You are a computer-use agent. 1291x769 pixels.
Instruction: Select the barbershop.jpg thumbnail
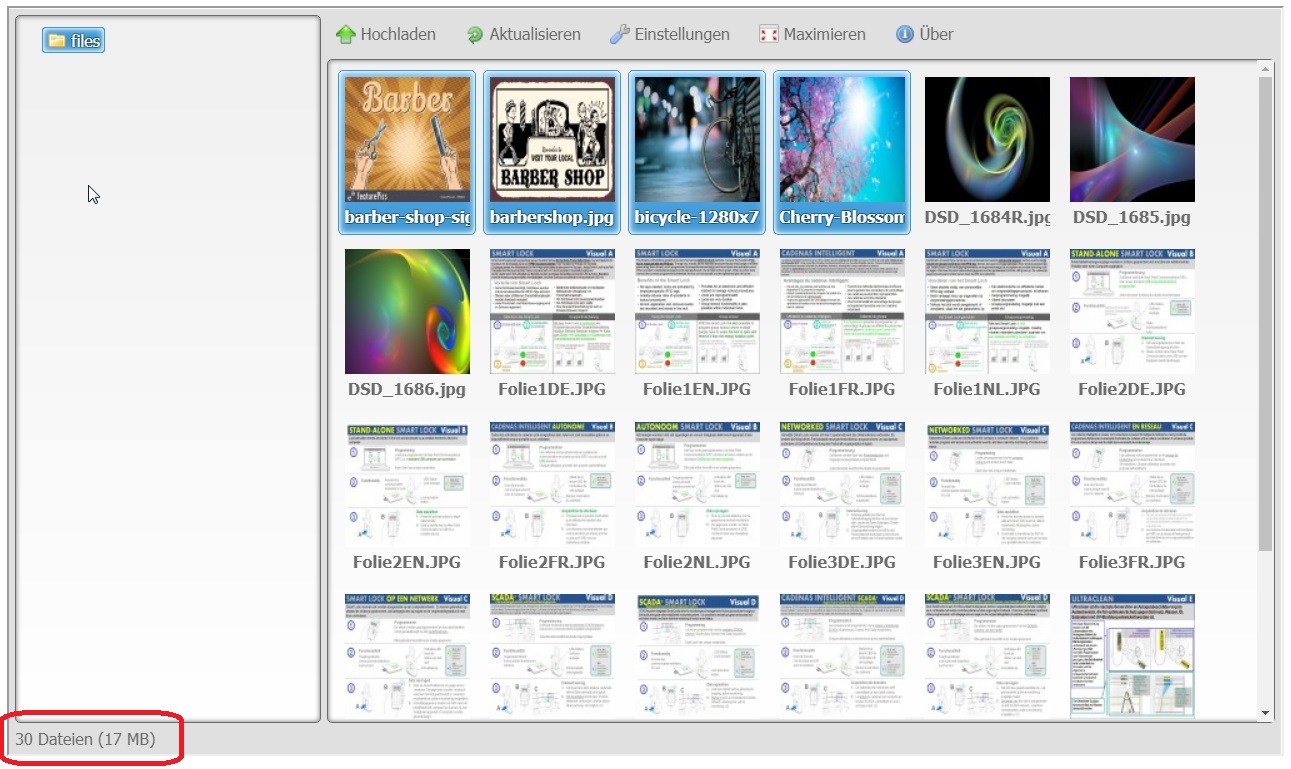coord(552,140)
